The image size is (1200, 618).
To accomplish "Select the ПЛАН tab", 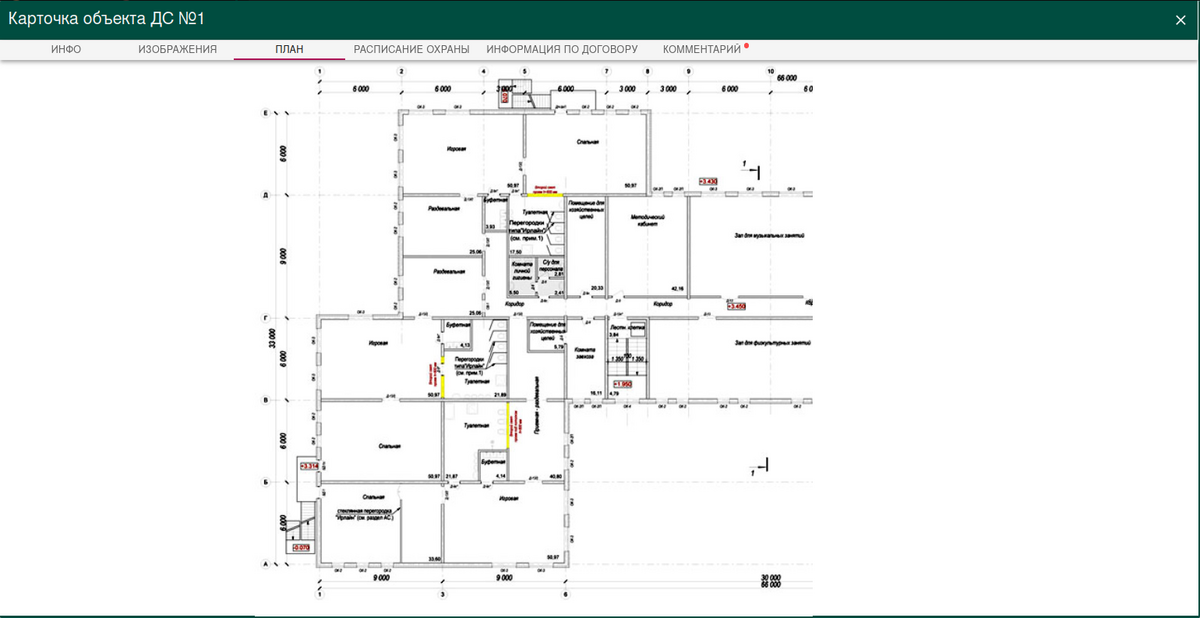I will pyautogui.click(x=289, y=49).
